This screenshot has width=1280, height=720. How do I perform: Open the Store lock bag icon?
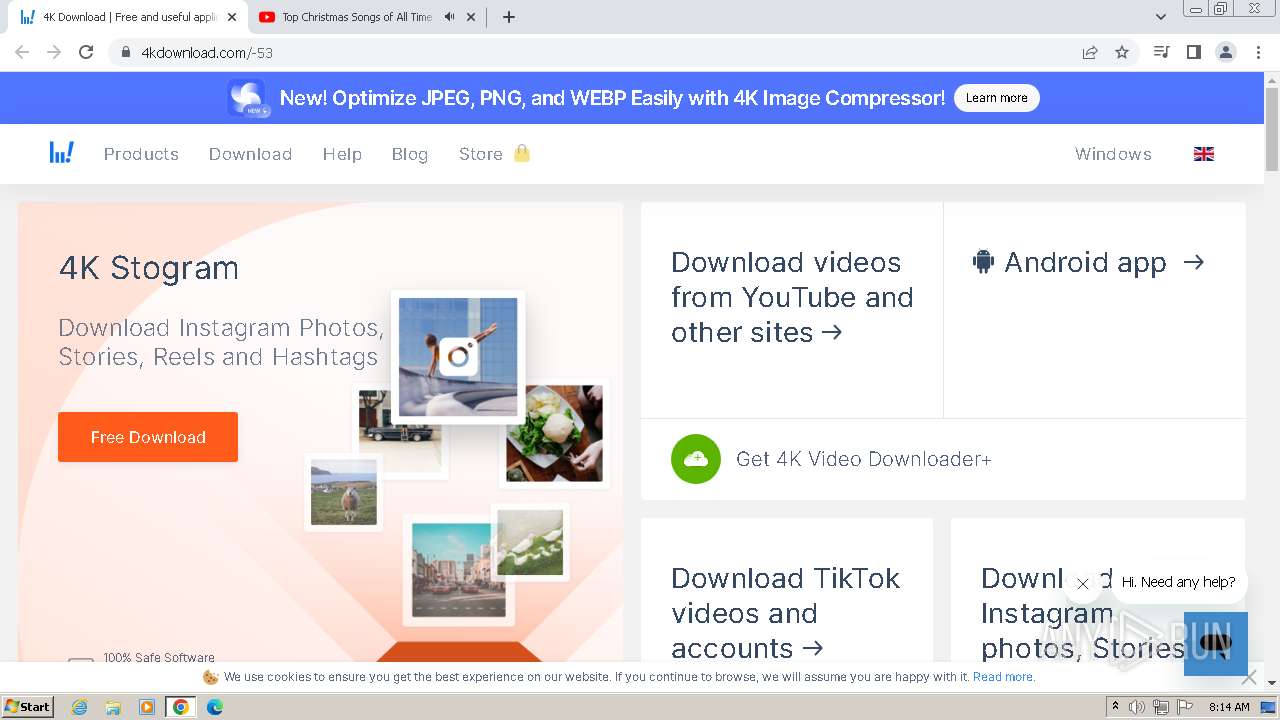[x=522, y=153]
